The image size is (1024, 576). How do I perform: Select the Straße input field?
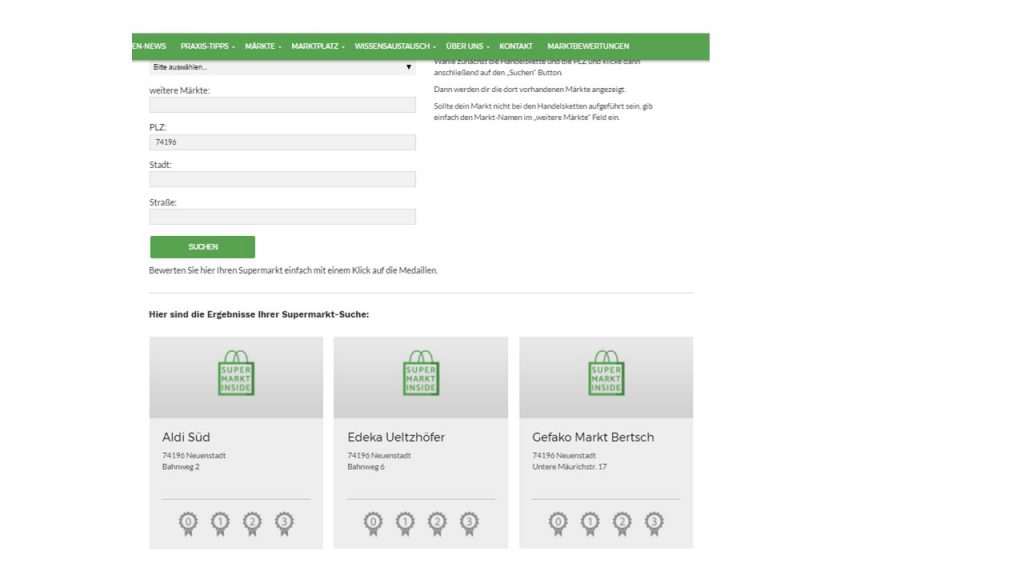(282, 216)
